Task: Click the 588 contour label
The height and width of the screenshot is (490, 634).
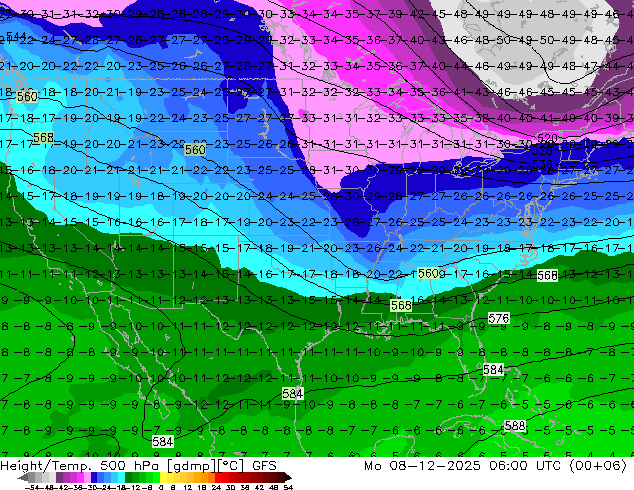Action: click(515, 426)
